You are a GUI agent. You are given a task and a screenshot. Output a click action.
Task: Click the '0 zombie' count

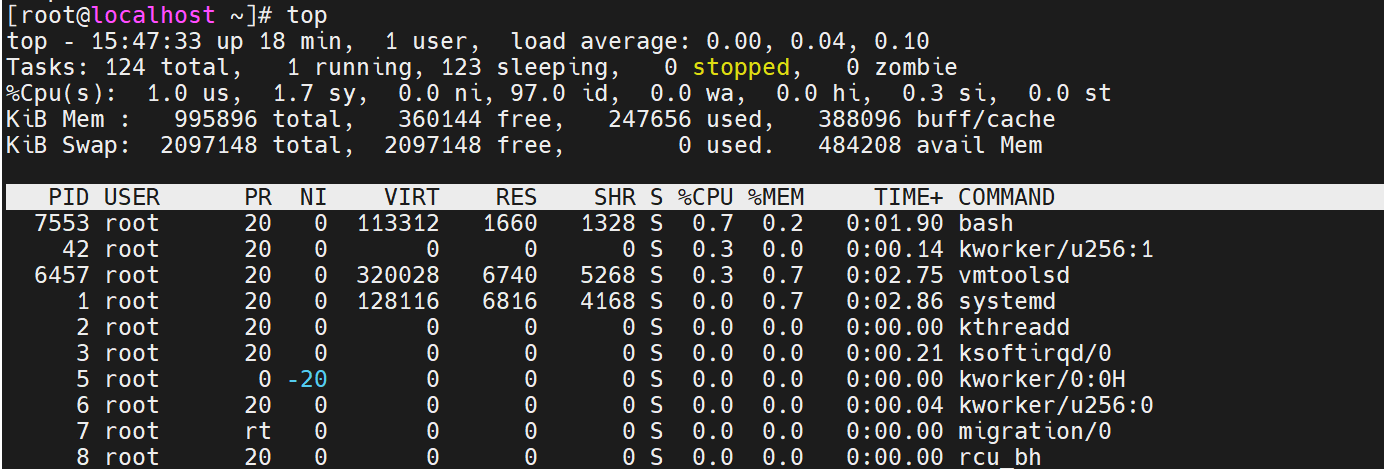tap(902, 68)
